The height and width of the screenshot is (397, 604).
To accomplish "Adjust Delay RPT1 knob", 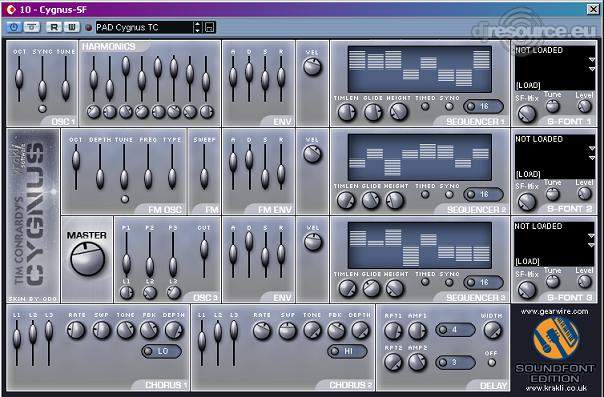I will (393, 331).
